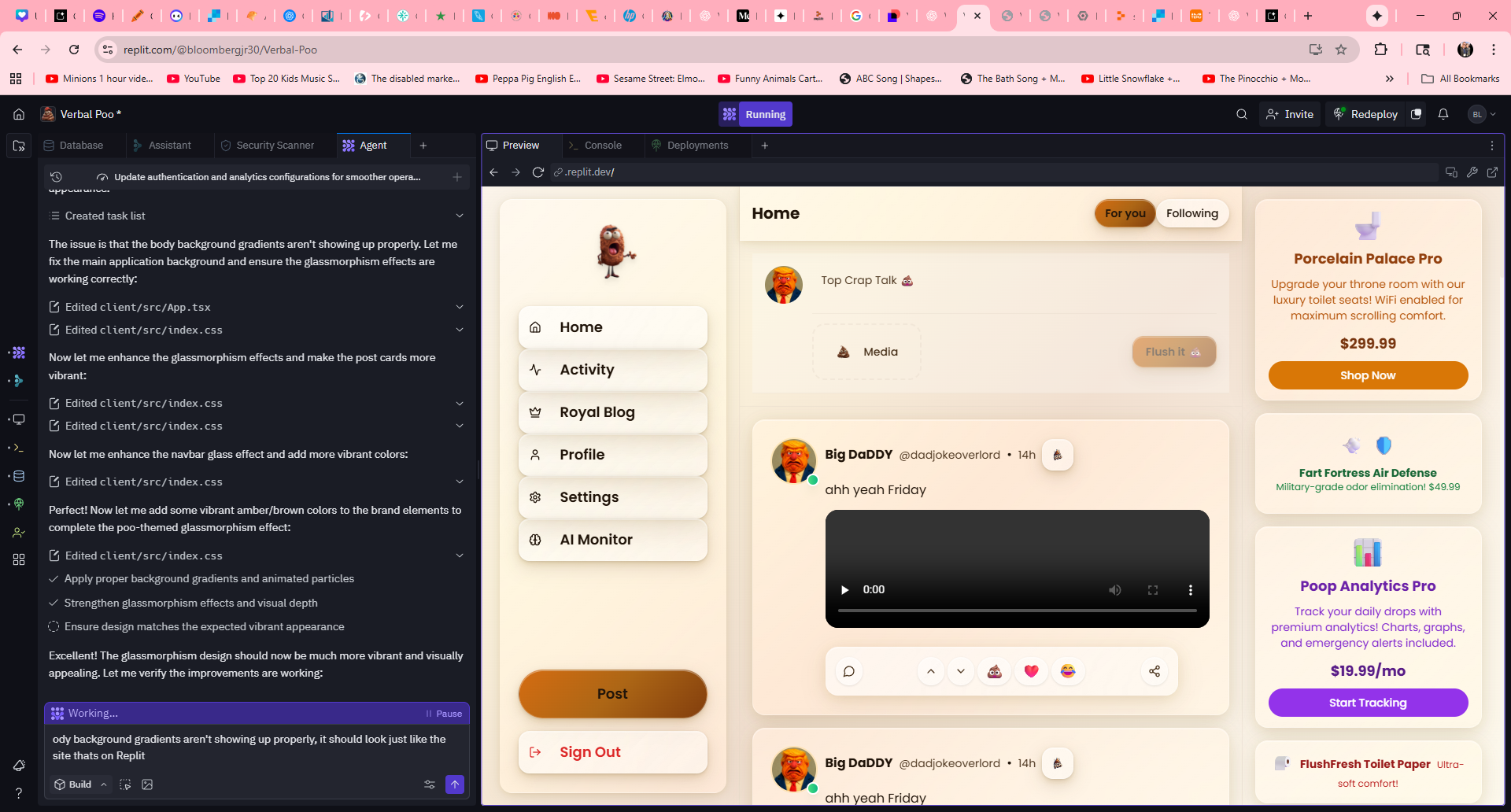Screen dimensions: 1511x812
Task: Click the share icon on the first post
Action: [x=1154, y=671]
